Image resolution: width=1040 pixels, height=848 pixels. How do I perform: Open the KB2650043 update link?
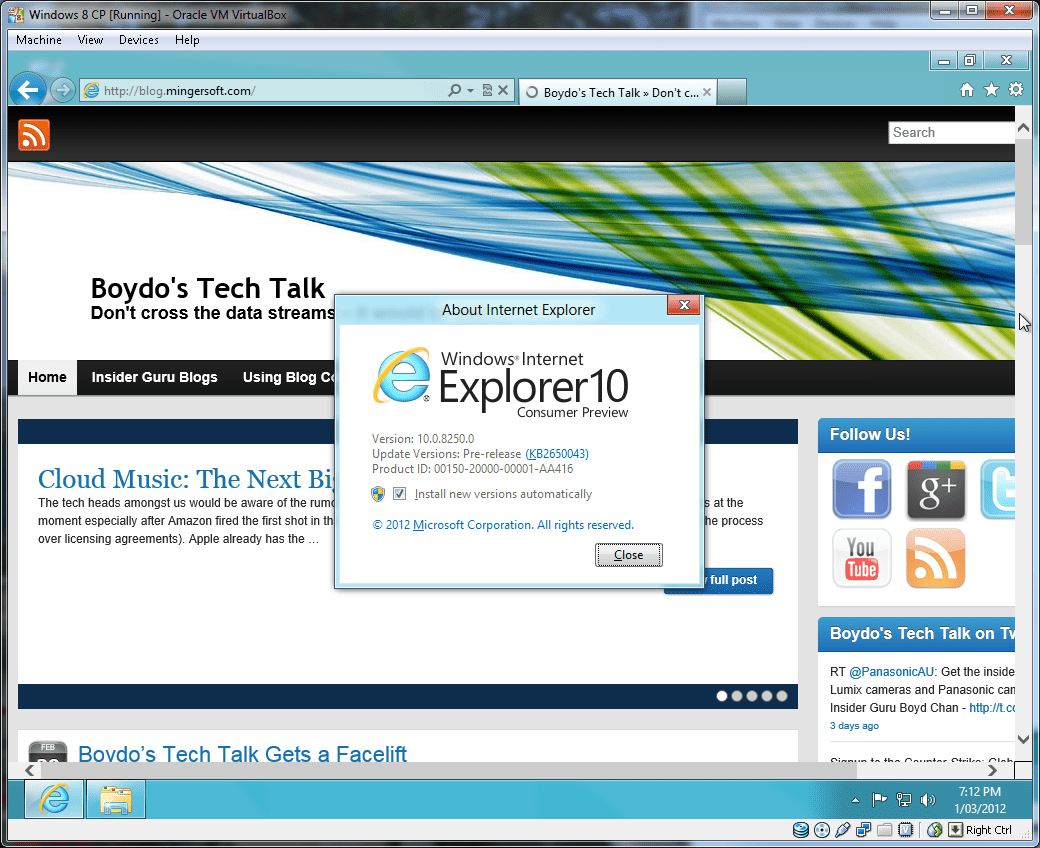coord(557,454)
